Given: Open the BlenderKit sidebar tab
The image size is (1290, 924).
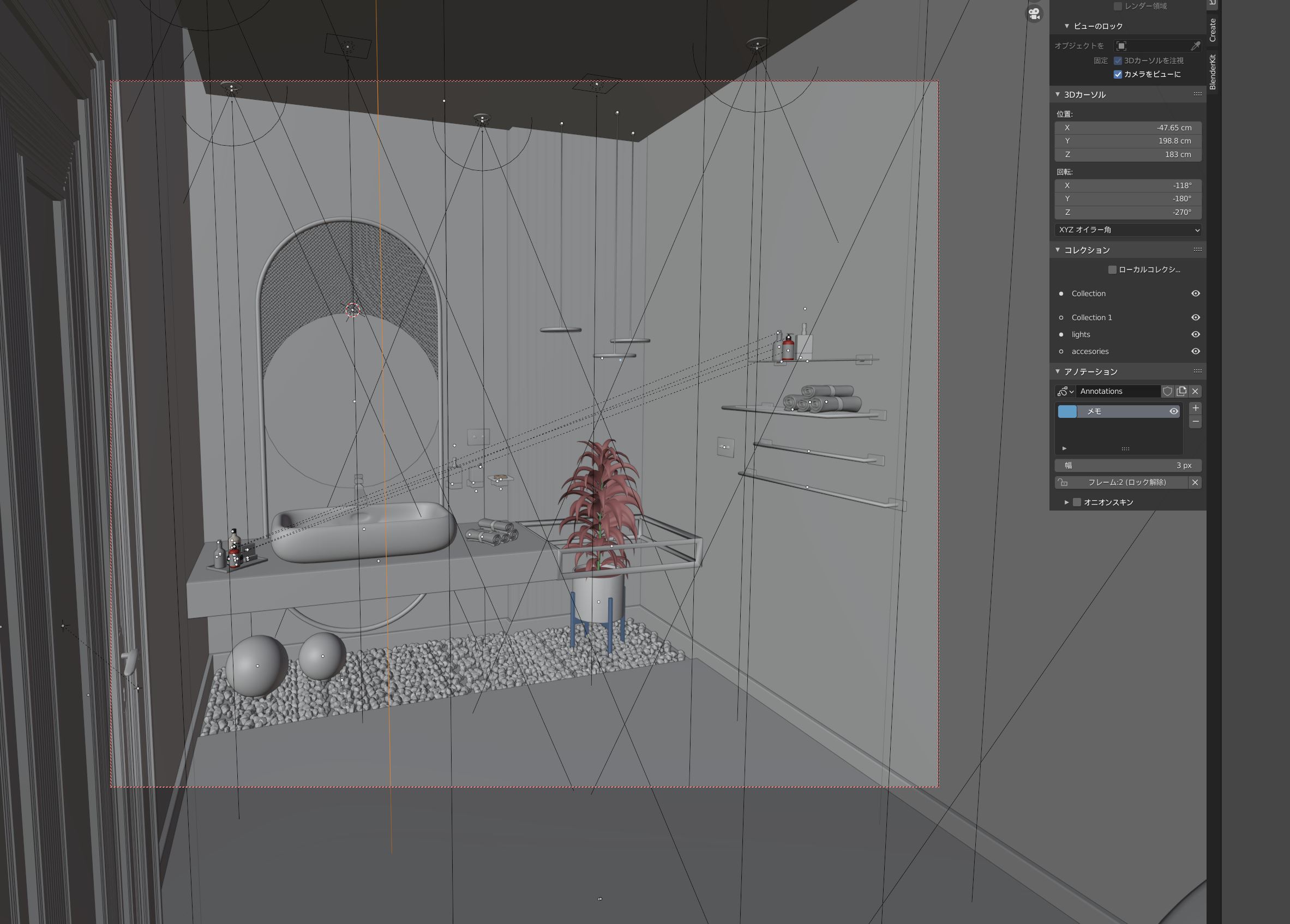Looking at the screenshot, I should tap(1213, 72).
